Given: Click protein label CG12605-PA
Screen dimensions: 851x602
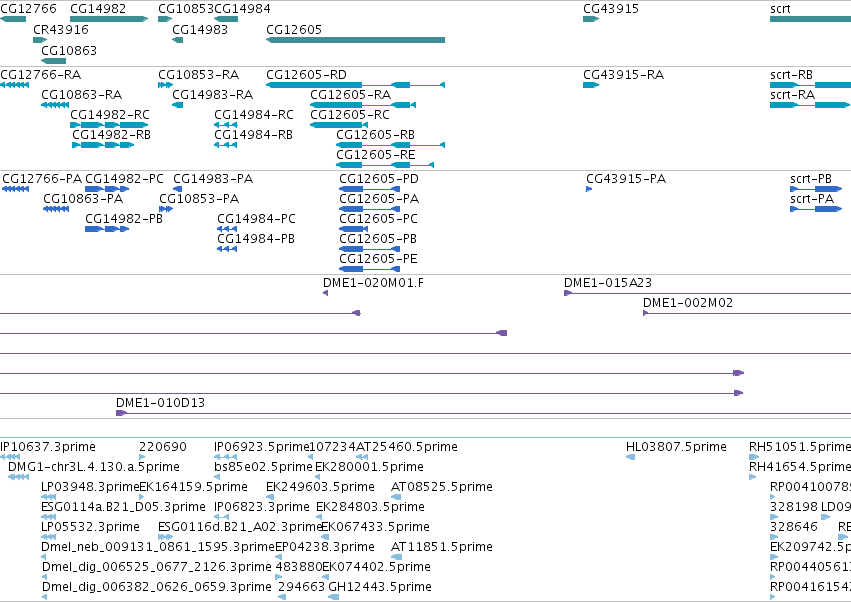Looking at the screenshot, I should click(x=379, y=199).
